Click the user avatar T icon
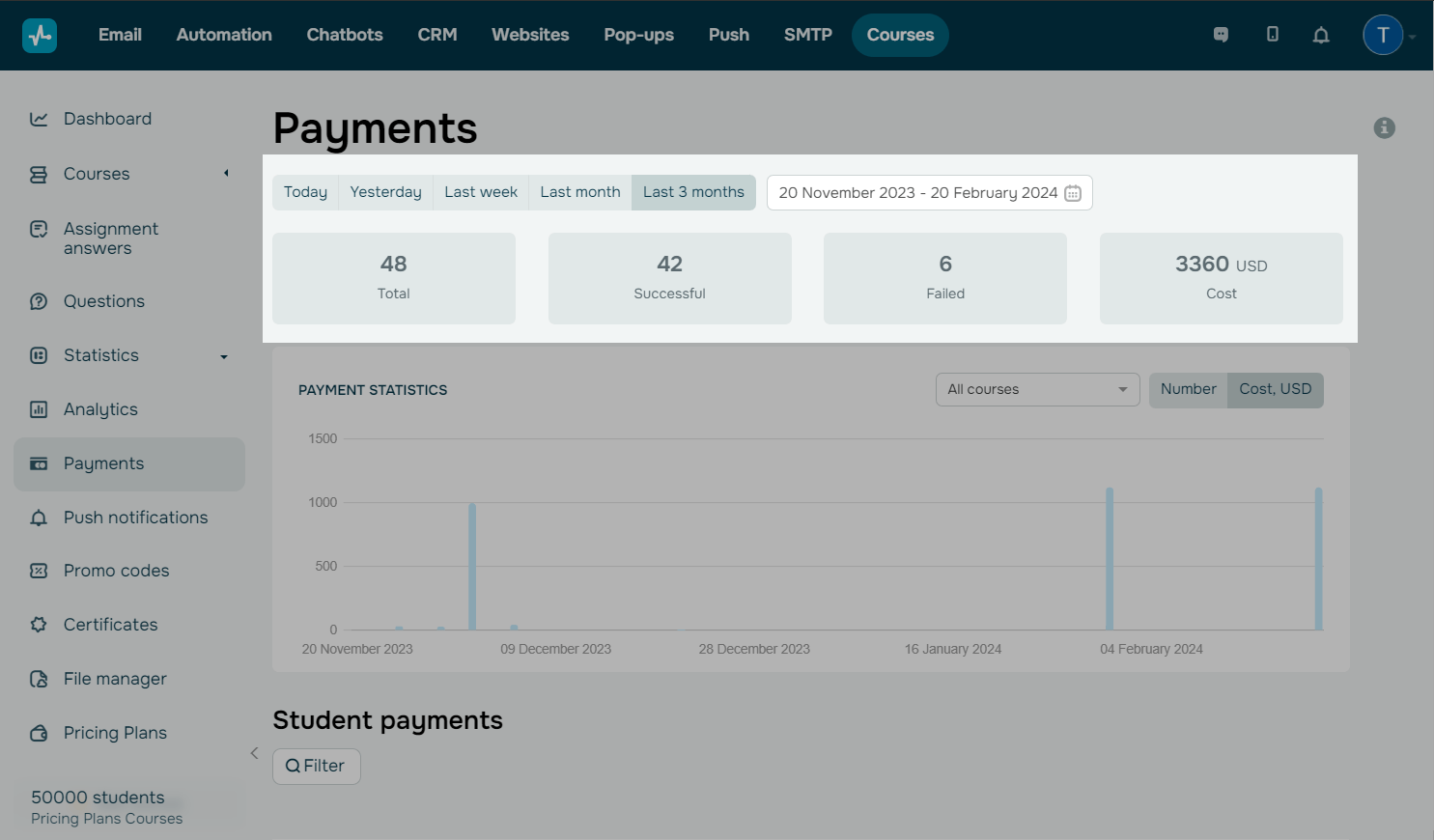 1382,35
